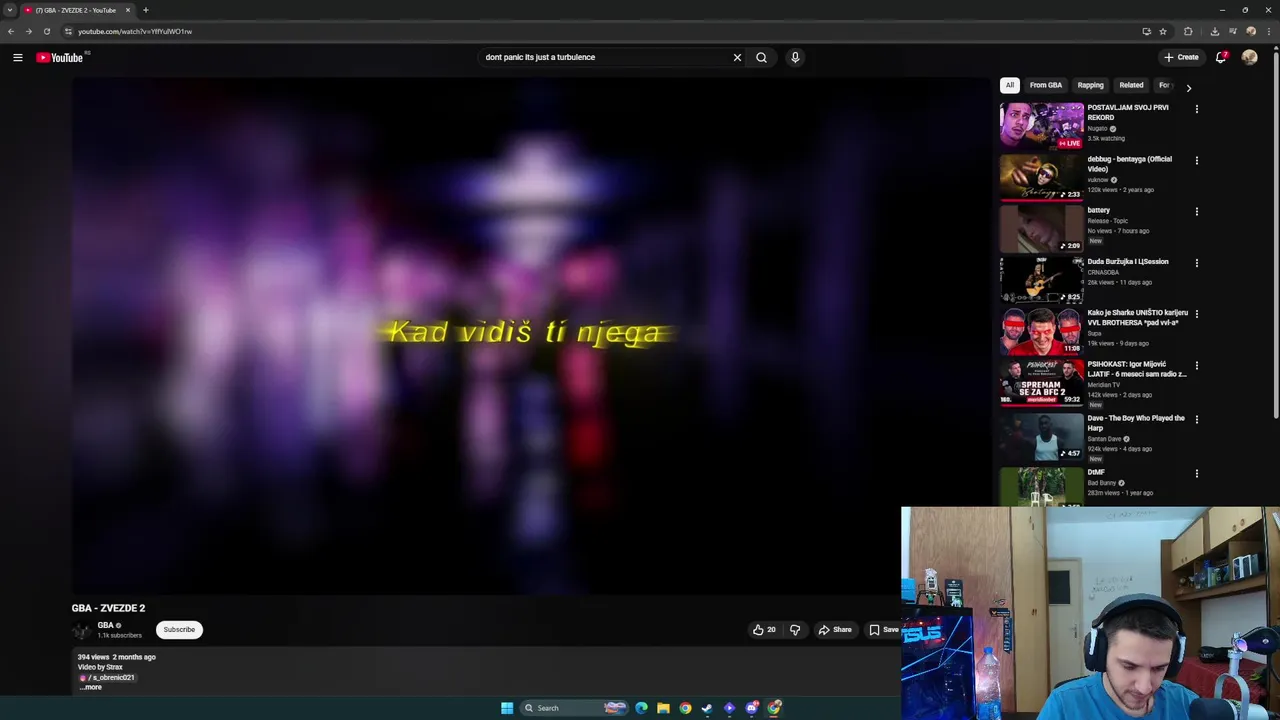Open options for DtMF video

1196,474
